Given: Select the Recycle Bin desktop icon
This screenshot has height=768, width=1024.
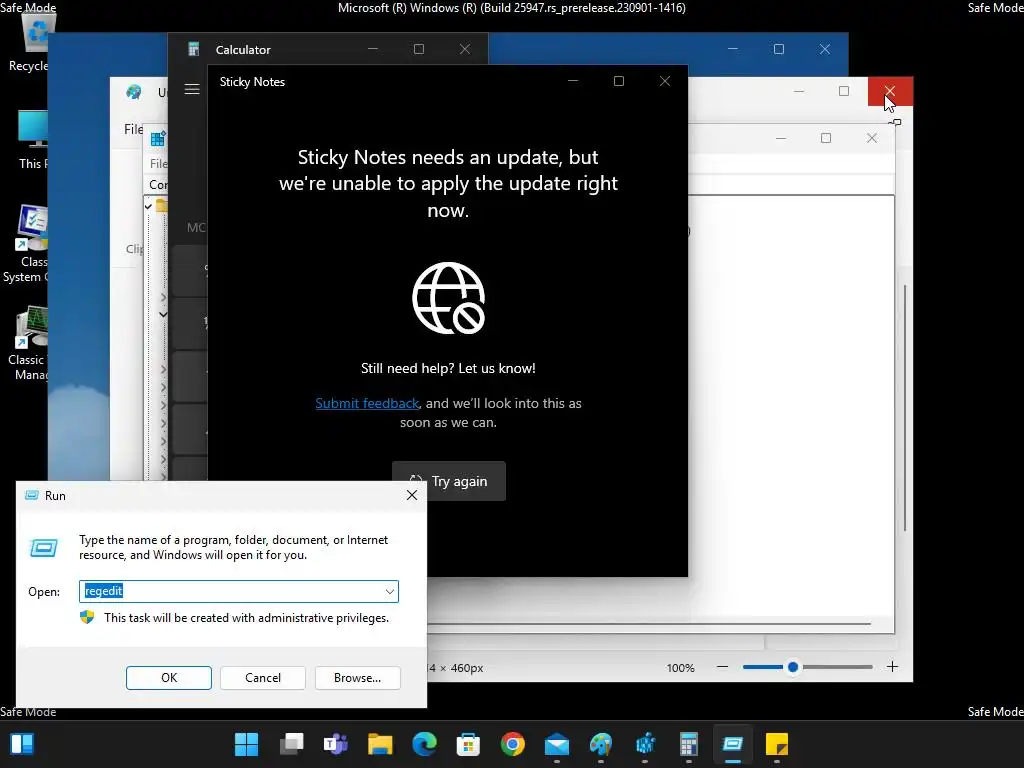Looking at the screenshot, I should (30, 39).
